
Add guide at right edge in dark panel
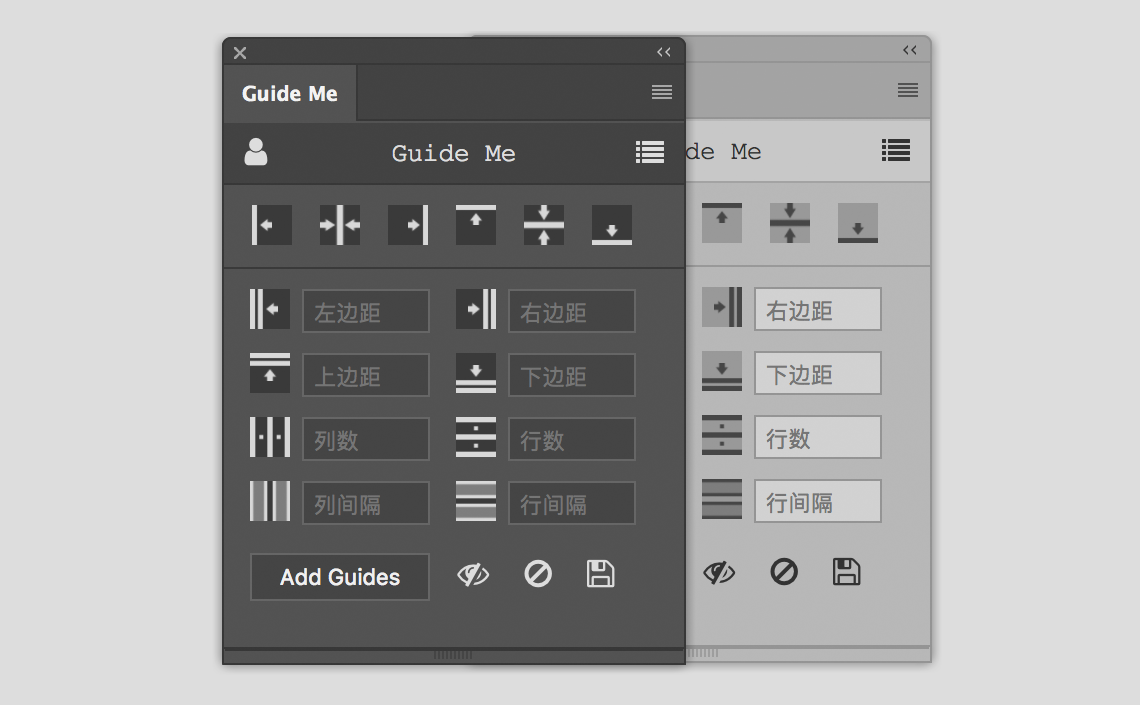[408, 225]
